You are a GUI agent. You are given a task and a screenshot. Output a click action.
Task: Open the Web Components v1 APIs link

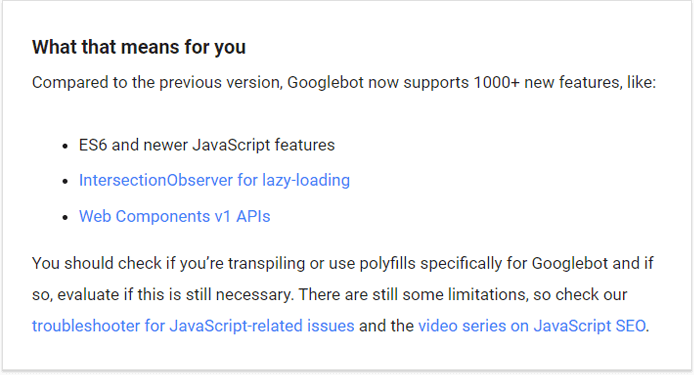pyautogui.click(x=174, y=216)
